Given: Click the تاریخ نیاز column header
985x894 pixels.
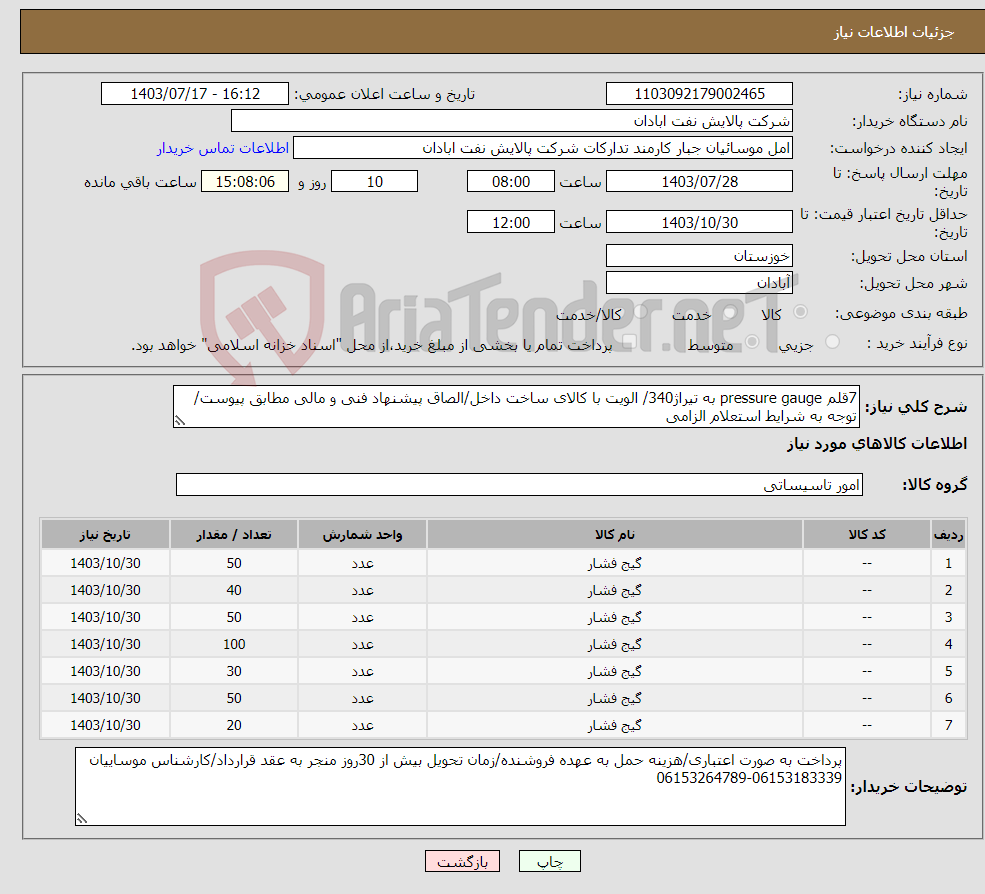Looking at the screenshot, I should coord(105,535).
